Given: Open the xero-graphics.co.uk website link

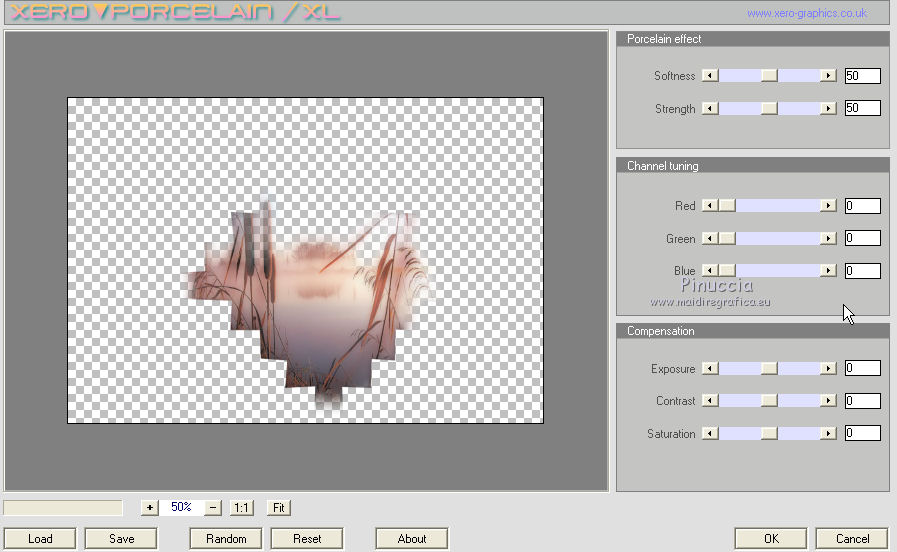Looking at the screenshot, I should point(806,14).
